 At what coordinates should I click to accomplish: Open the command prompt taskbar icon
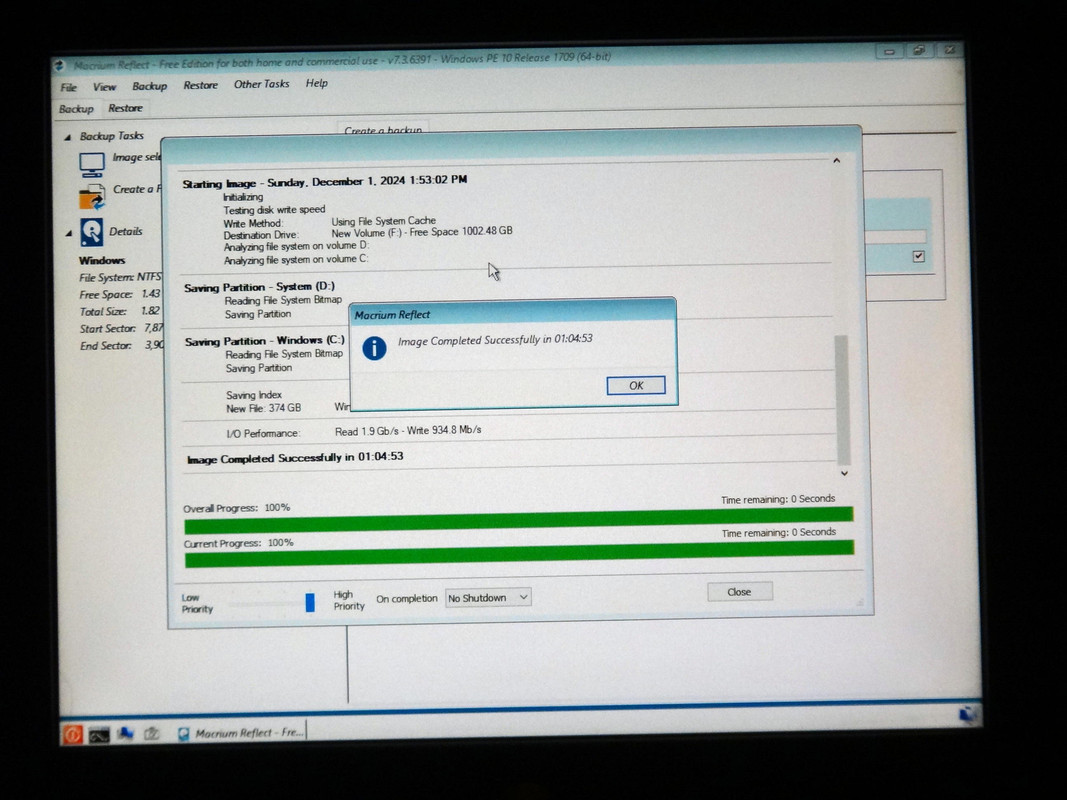tap(99, 735)
